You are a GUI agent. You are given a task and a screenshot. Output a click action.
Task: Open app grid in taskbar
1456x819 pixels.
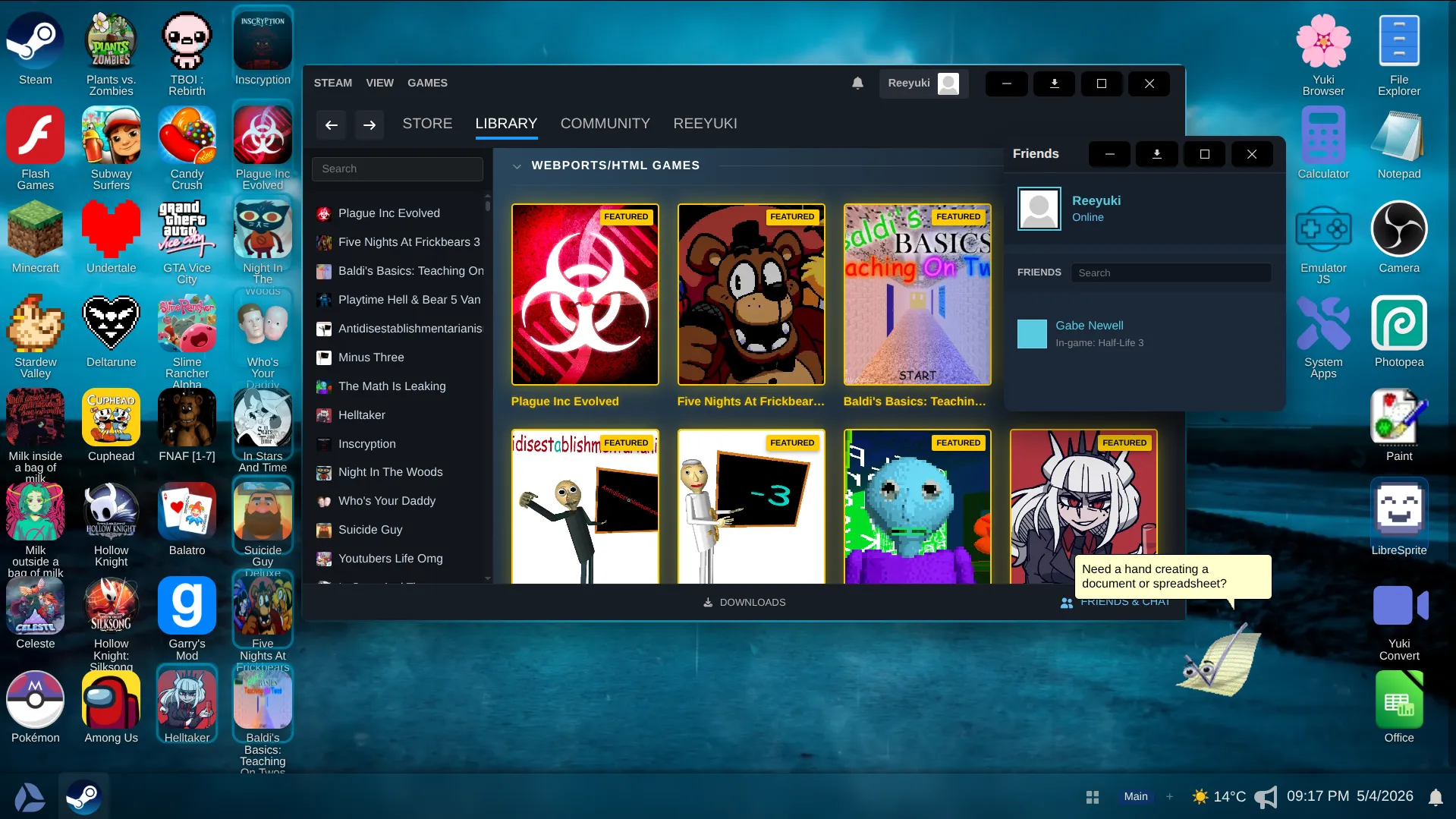1093,797
